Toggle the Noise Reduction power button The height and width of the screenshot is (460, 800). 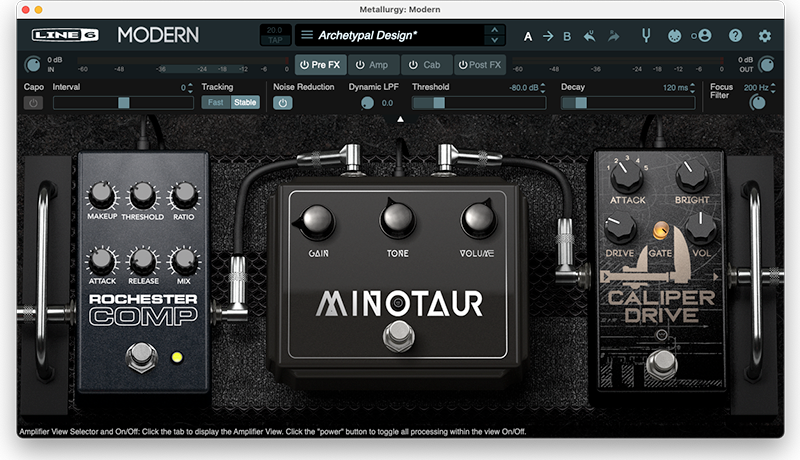(x=283, y=103)
